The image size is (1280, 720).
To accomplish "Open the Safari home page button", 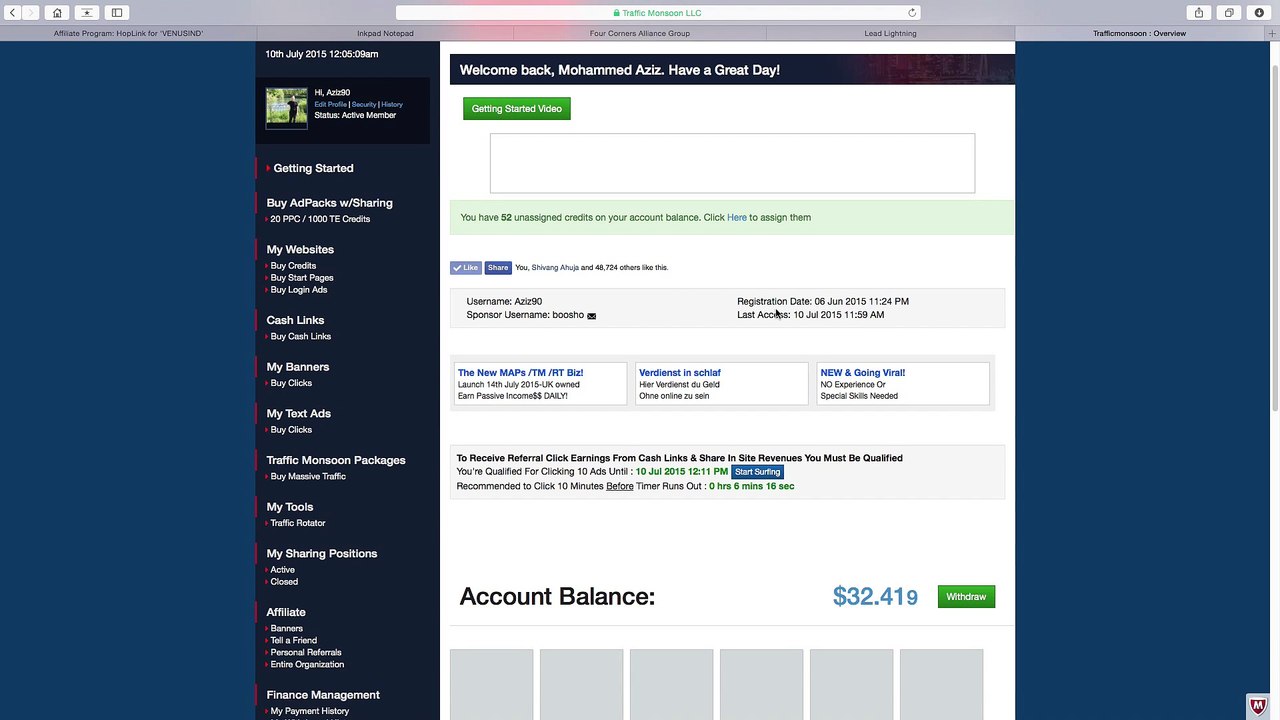I will 57,13.
